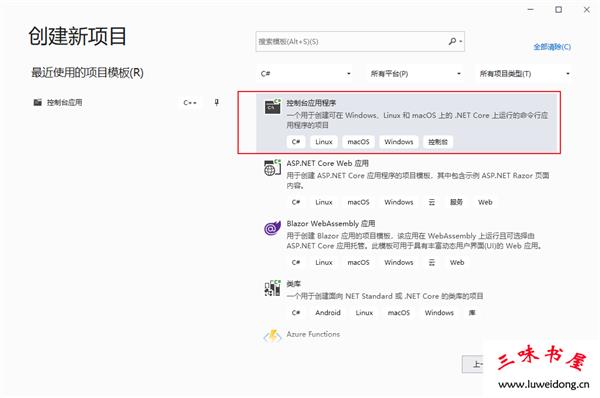Click C# tag under 控制台应用程序

296,142
